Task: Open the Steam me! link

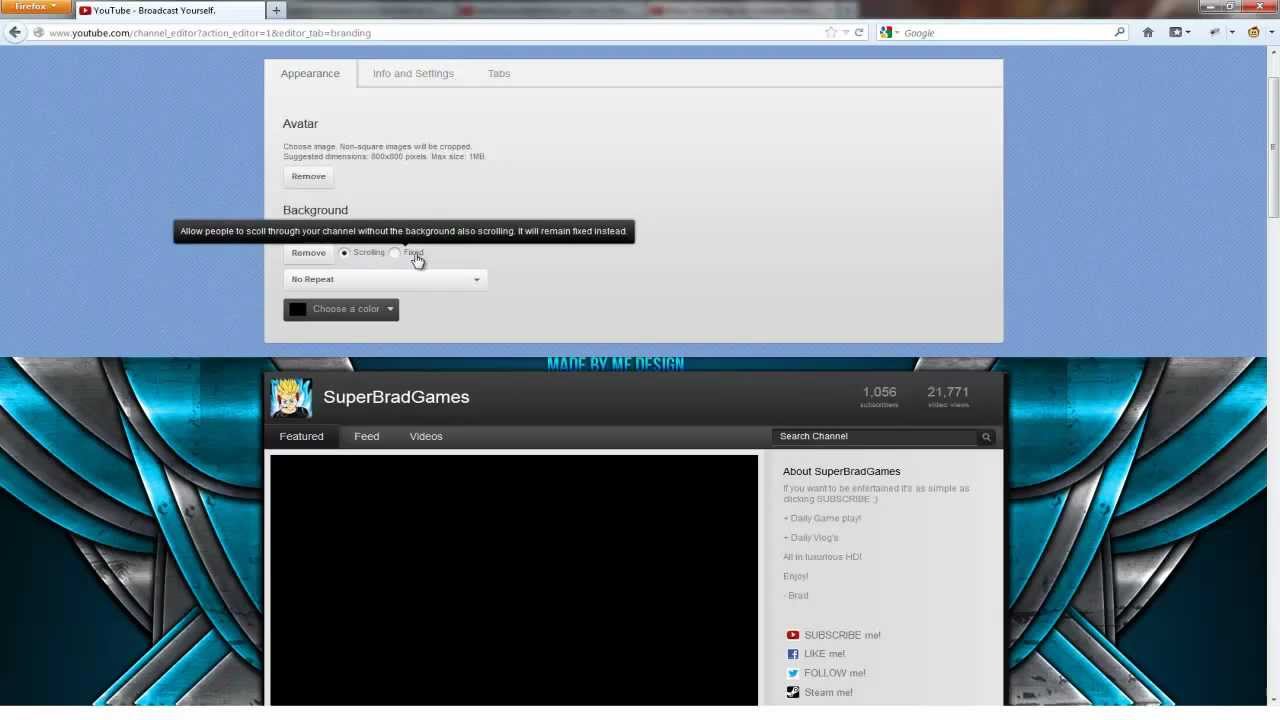Action: click(828, 692)
